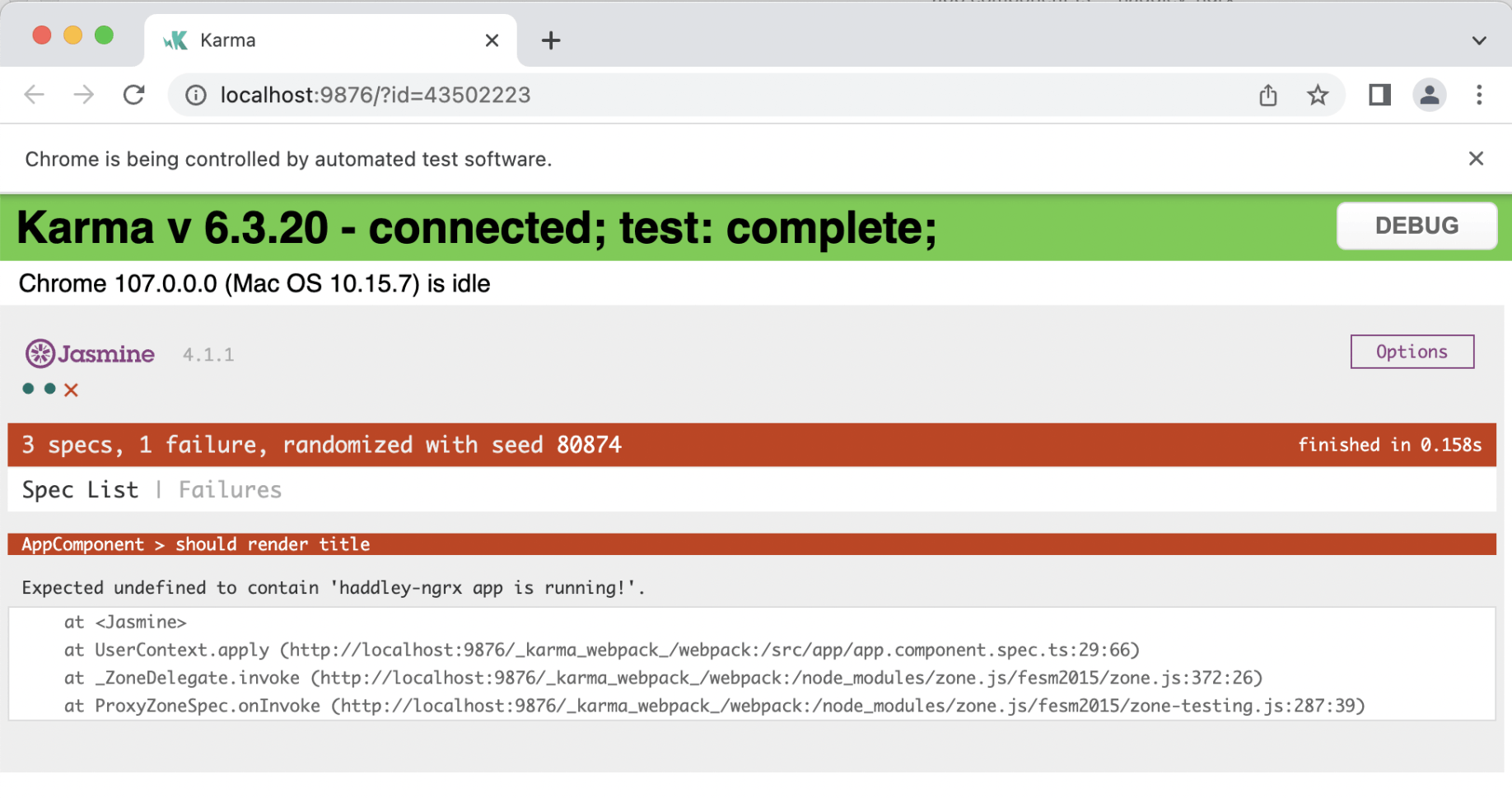Viewport: 1512px width, 798px height.
Task: Click the browser back arrow
Action: click(34, 95)
